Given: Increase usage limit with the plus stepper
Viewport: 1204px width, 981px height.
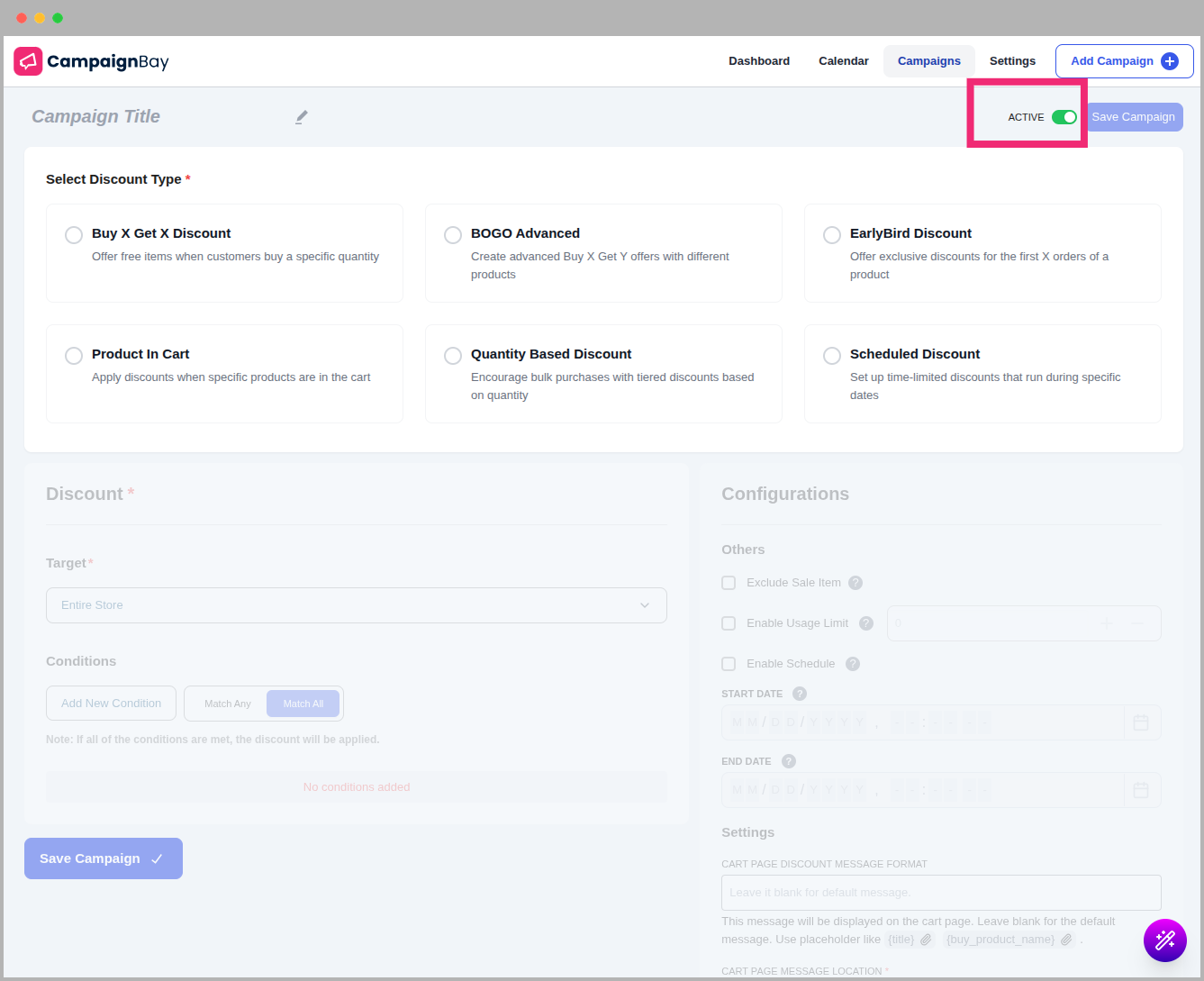Looking at the screenshot, I should [1107, 623].
